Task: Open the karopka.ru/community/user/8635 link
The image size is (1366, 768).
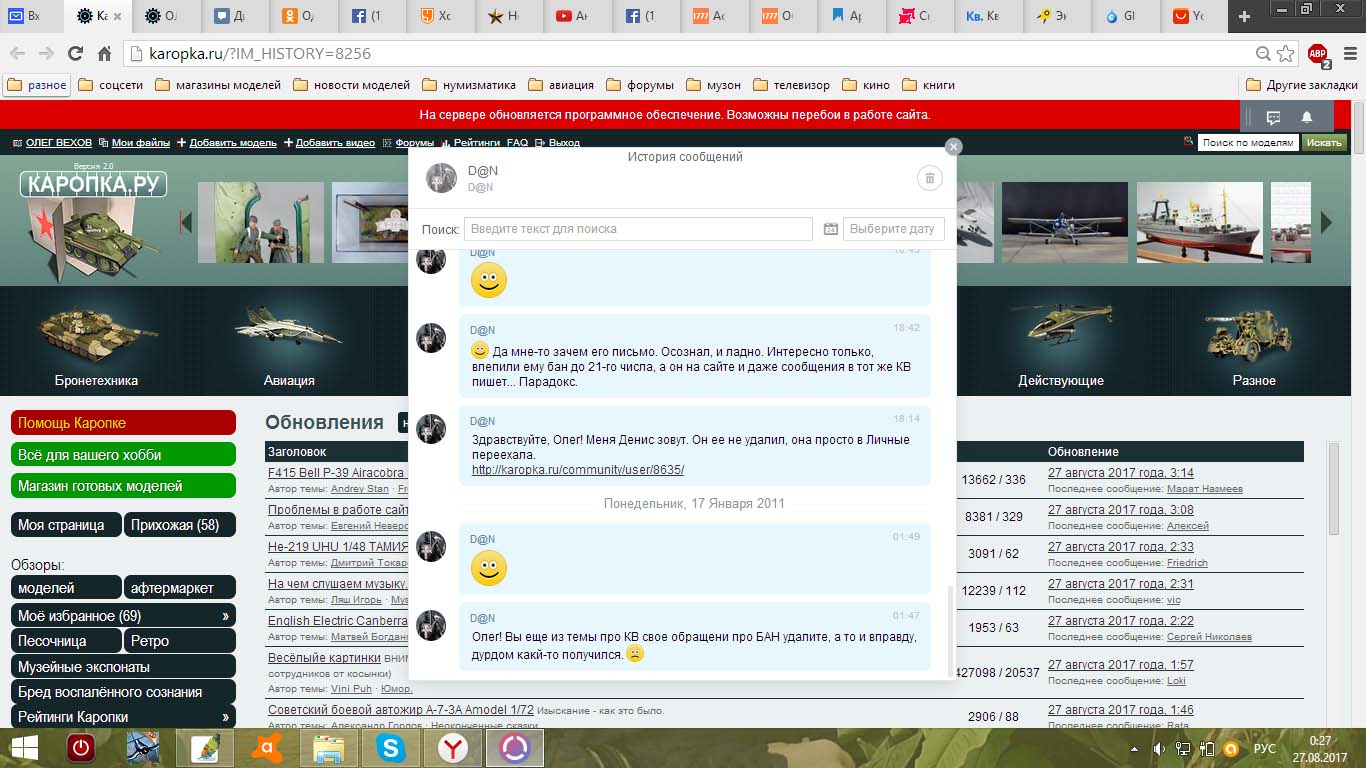Action: click(577, 470)
